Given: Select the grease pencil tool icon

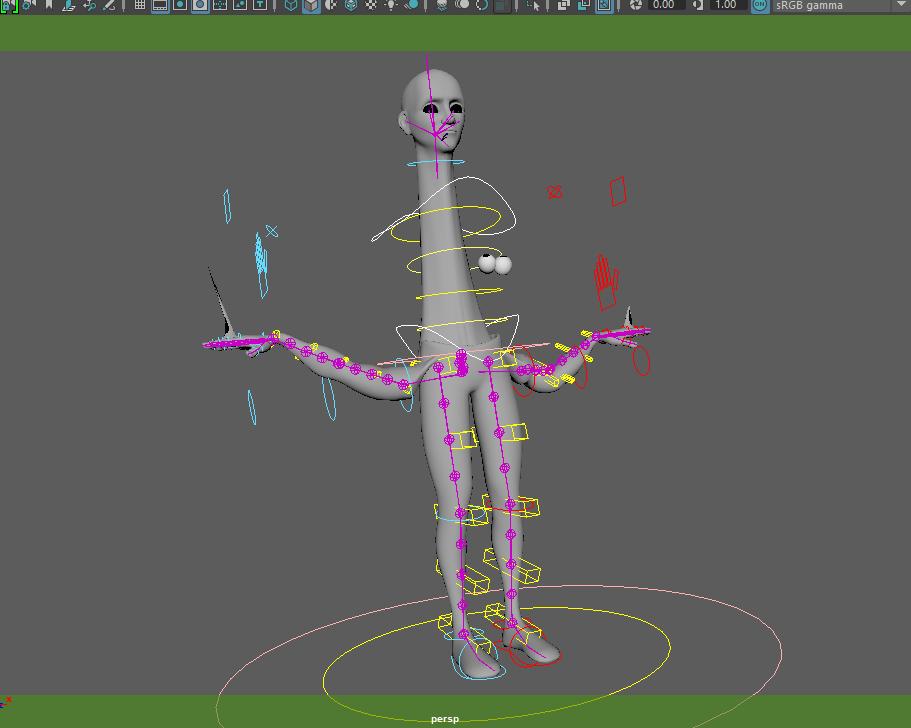Looking at the screenshot, I should [109, 5].
